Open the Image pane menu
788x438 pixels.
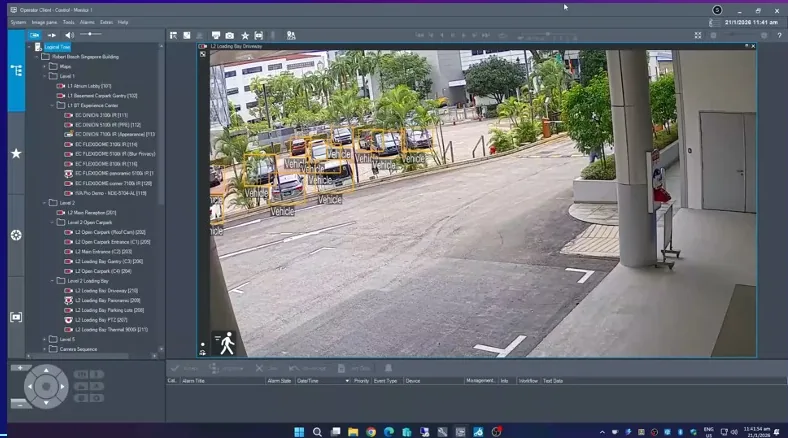(x=44, y=22)
